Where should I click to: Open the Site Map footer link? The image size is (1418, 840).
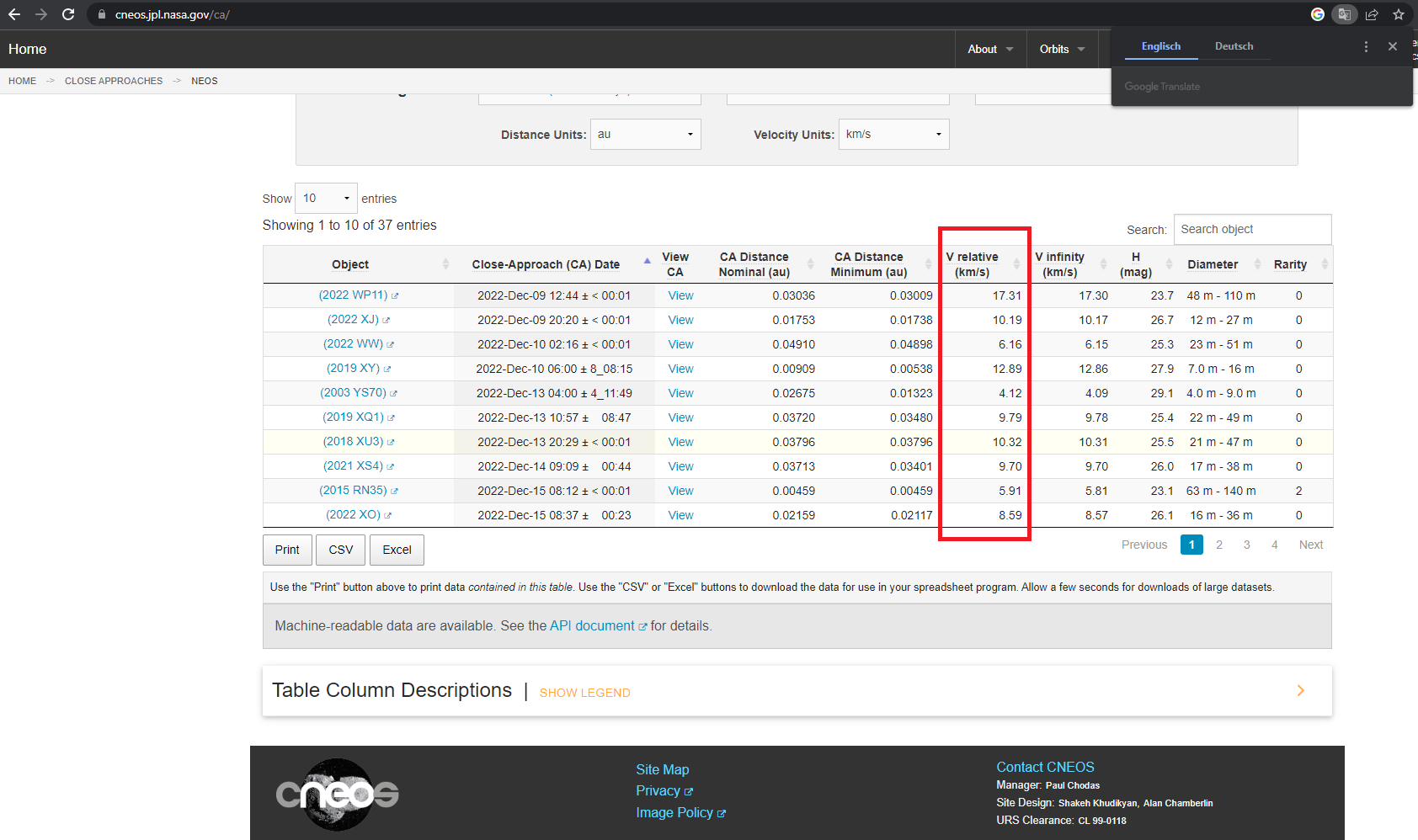[x=663, y=770]
